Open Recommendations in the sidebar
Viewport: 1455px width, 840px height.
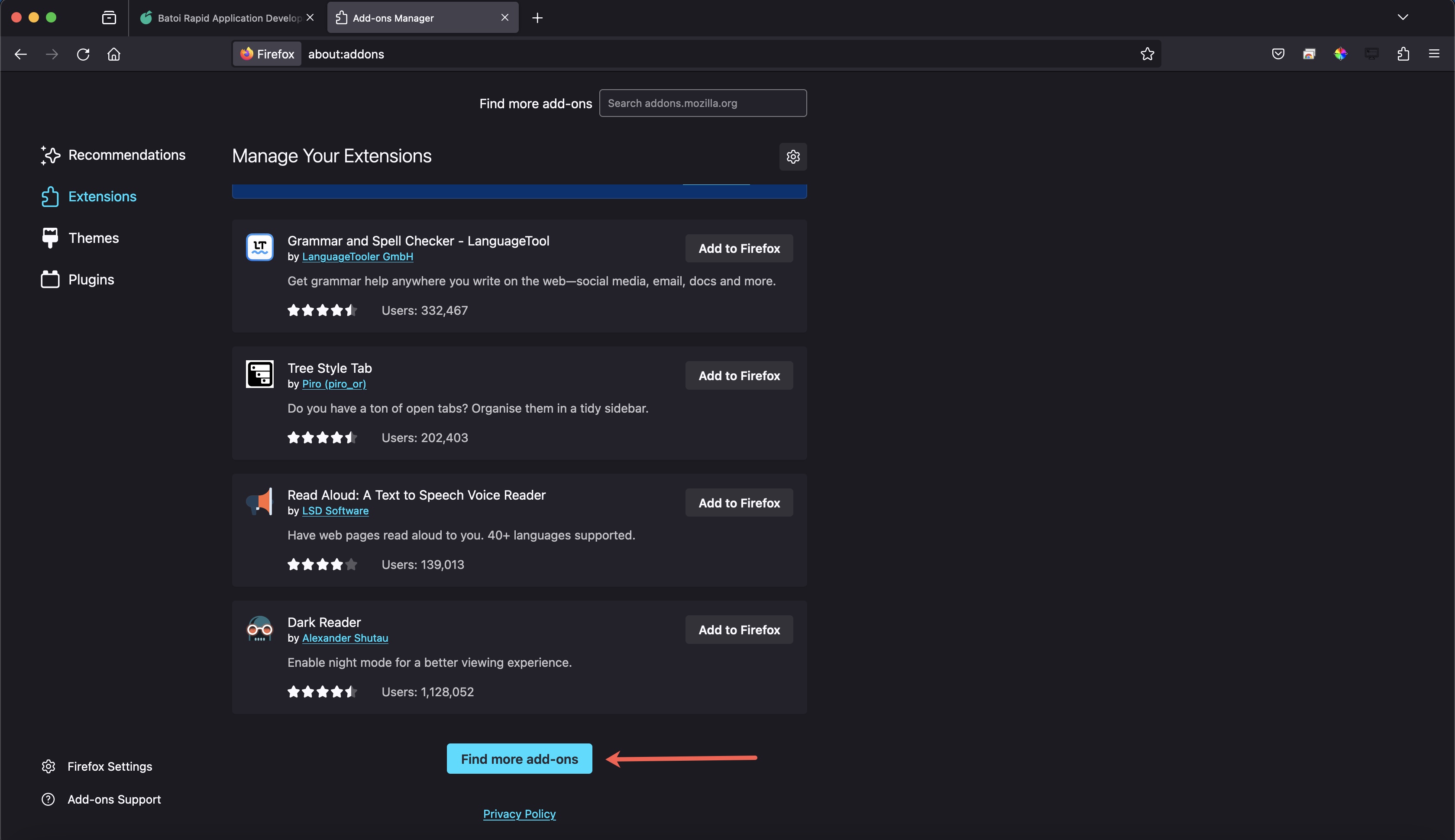click(113, 155)
